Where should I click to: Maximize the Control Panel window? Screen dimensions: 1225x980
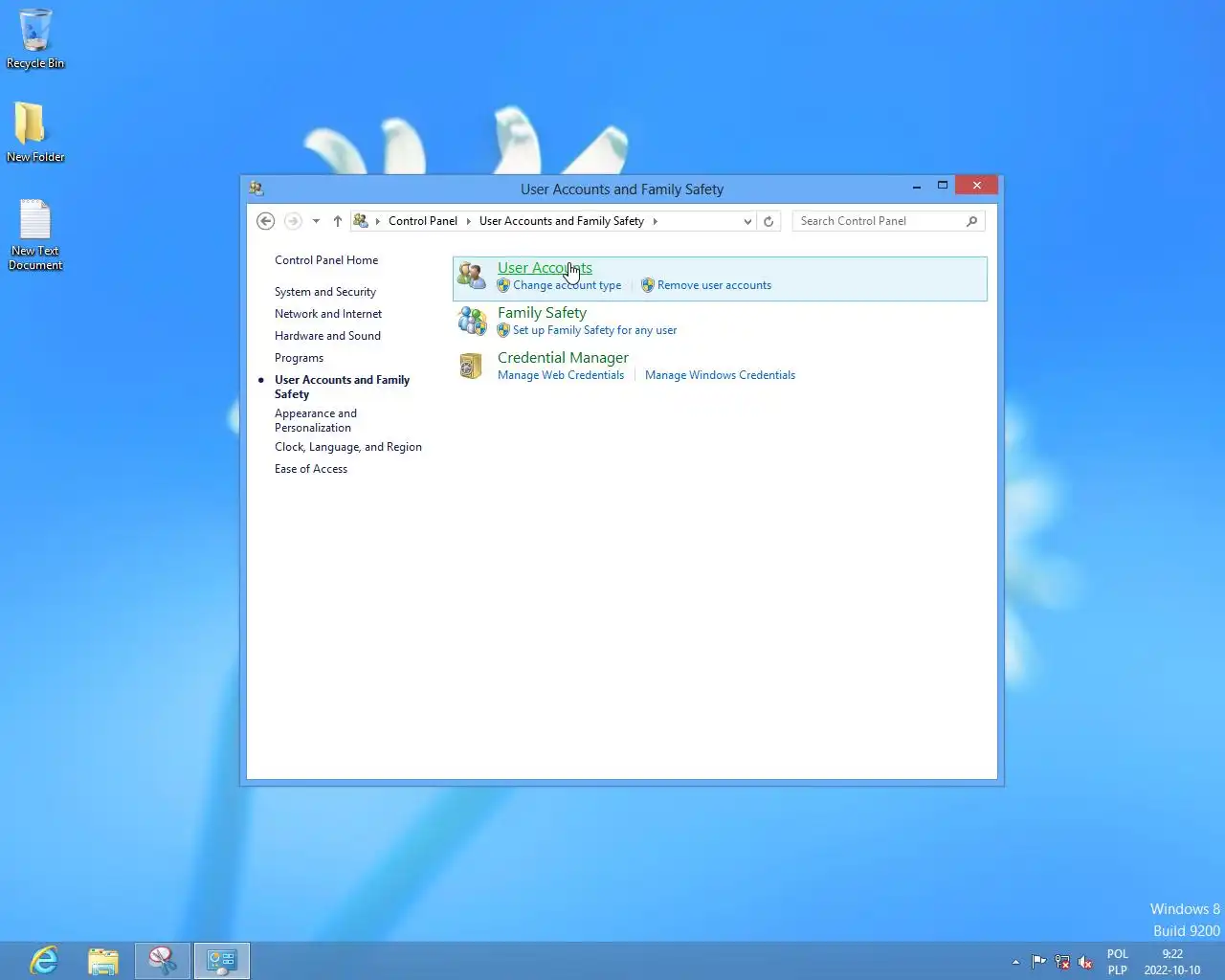pos(943,185)
